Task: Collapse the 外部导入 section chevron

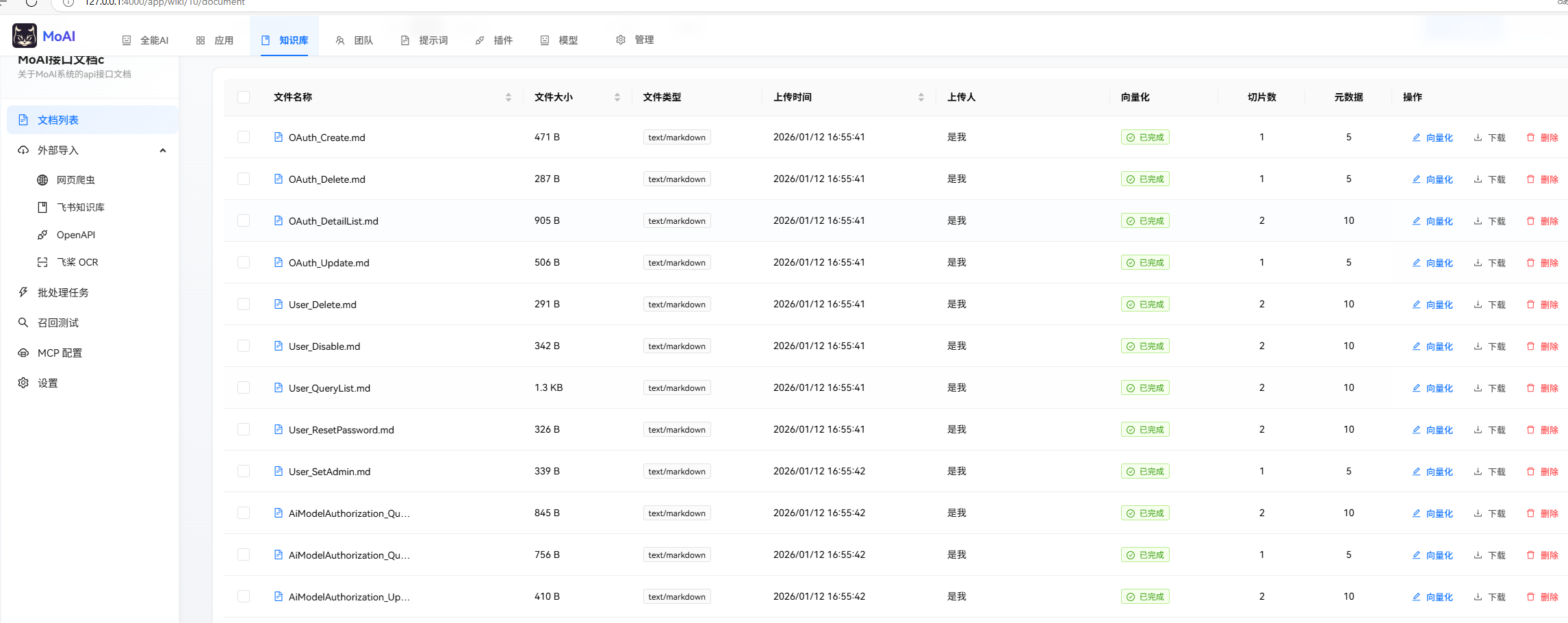Action: coord(163,151)
